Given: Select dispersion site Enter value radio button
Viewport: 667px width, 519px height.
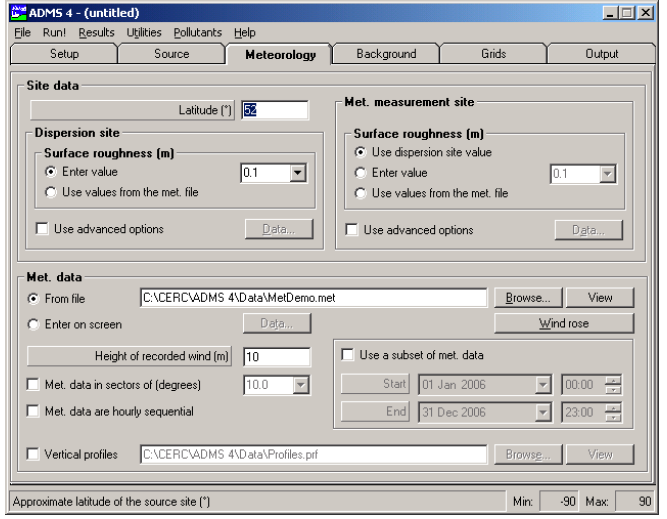Looking at the screenshot, I should (51, 172).
